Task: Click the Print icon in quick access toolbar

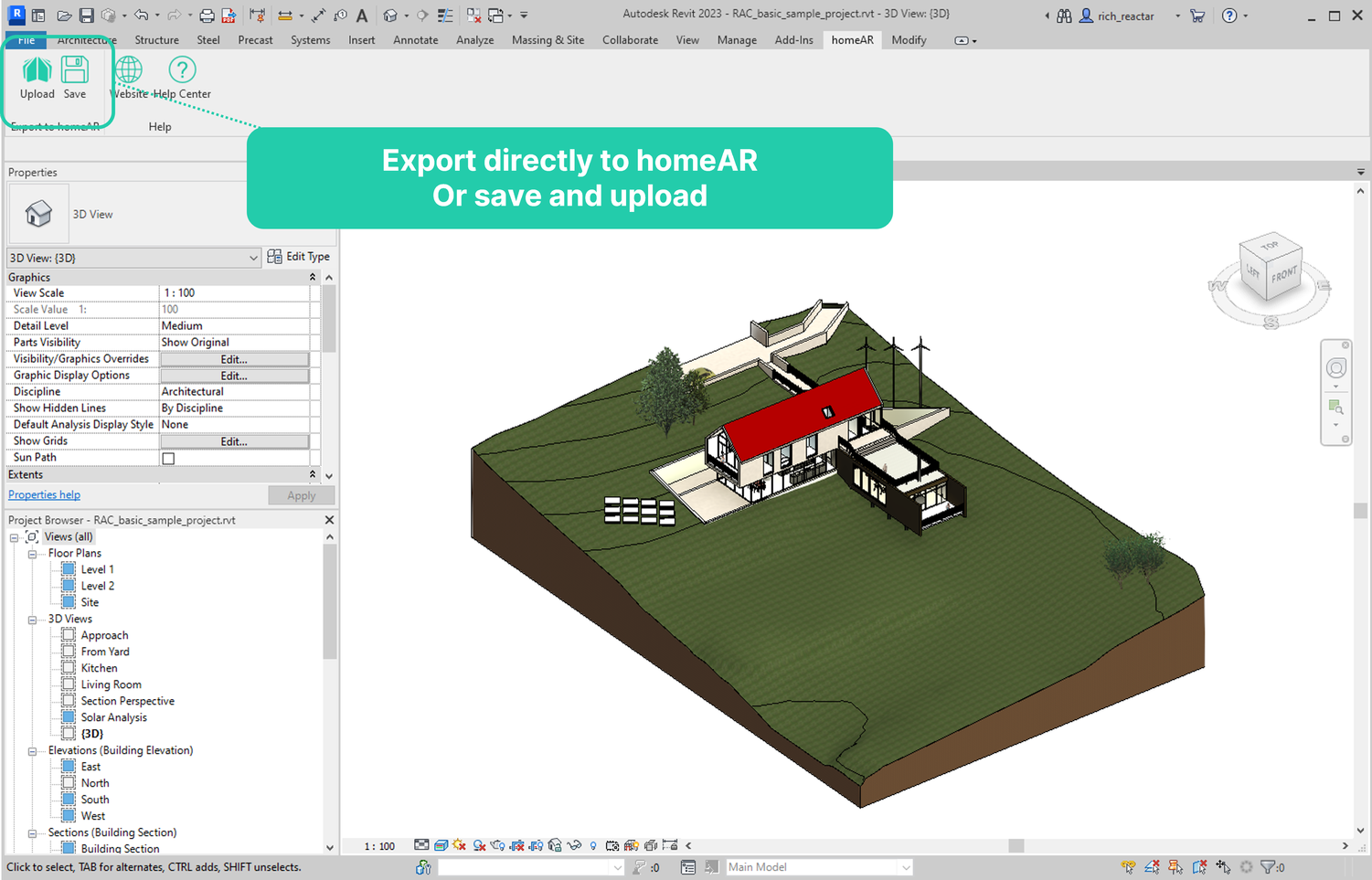Action: [207, 16]
